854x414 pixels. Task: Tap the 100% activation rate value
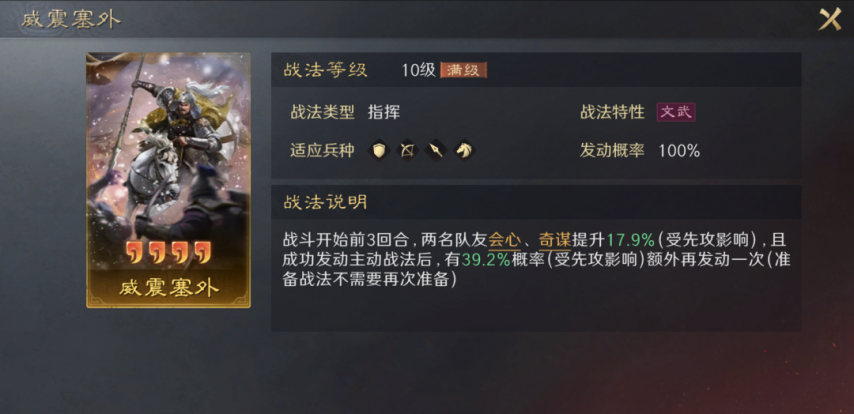(x=679, y=151)
